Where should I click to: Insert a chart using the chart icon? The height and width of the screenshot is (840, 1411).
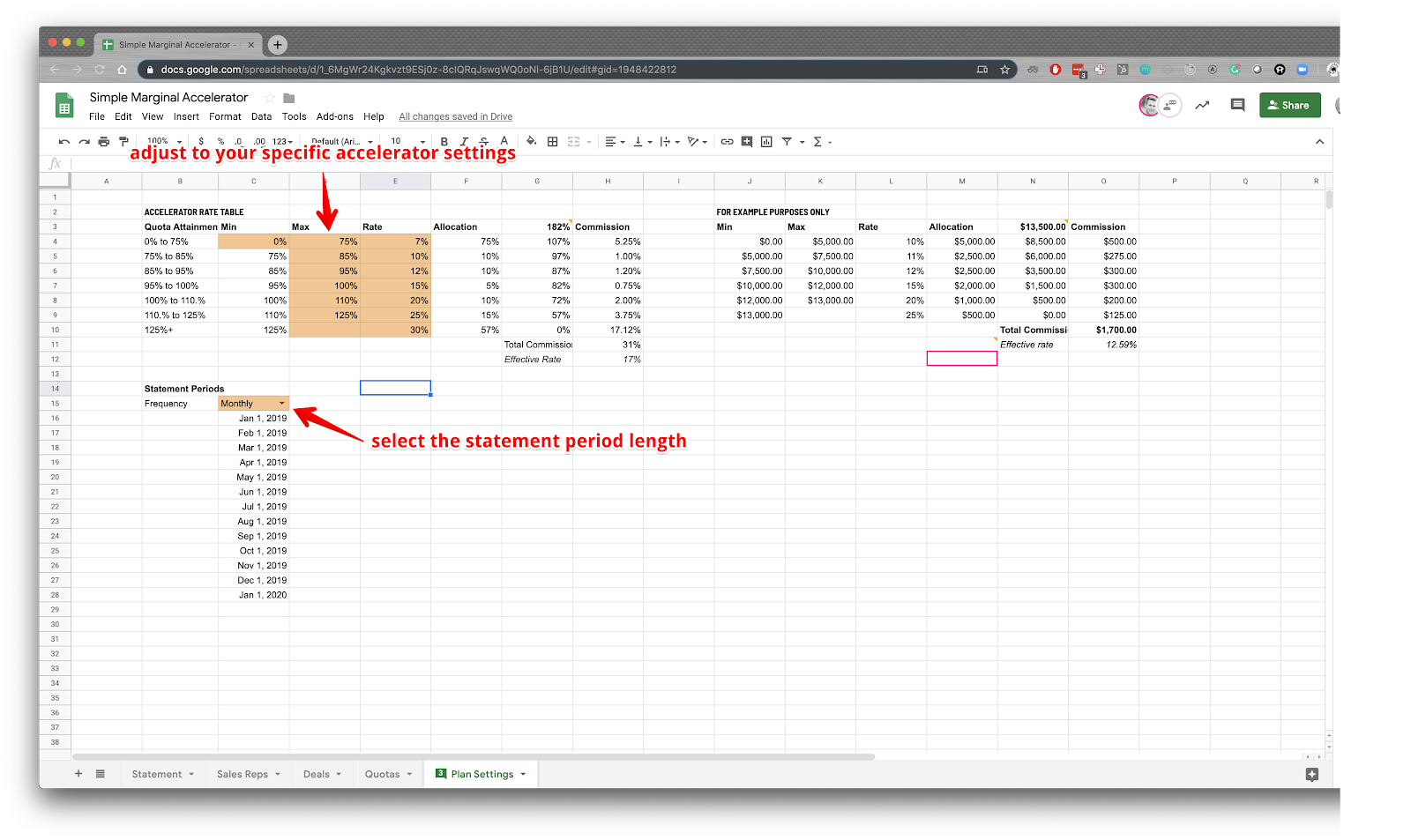766,141
